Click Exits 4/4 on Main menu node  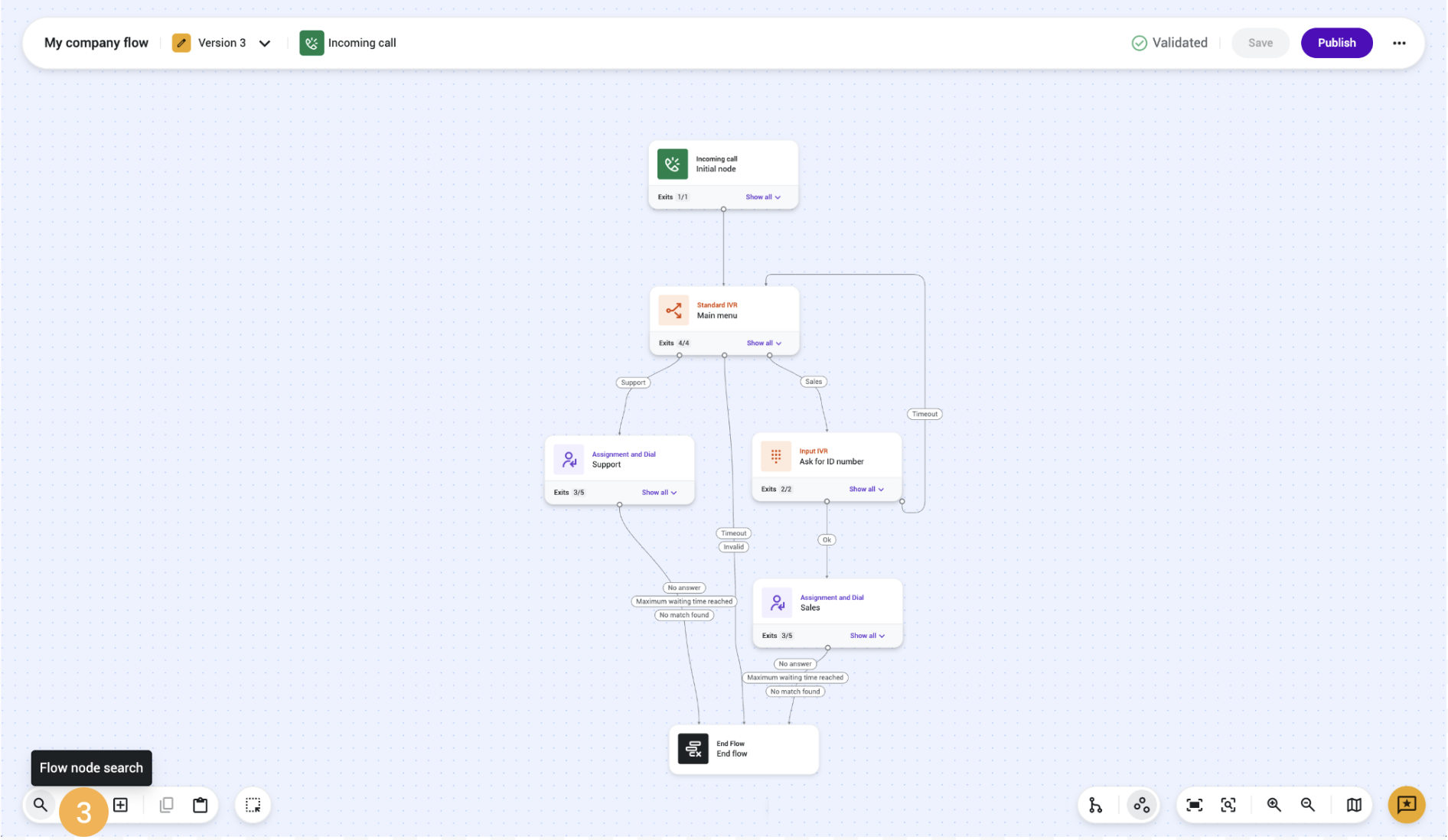tap(674, 343)
